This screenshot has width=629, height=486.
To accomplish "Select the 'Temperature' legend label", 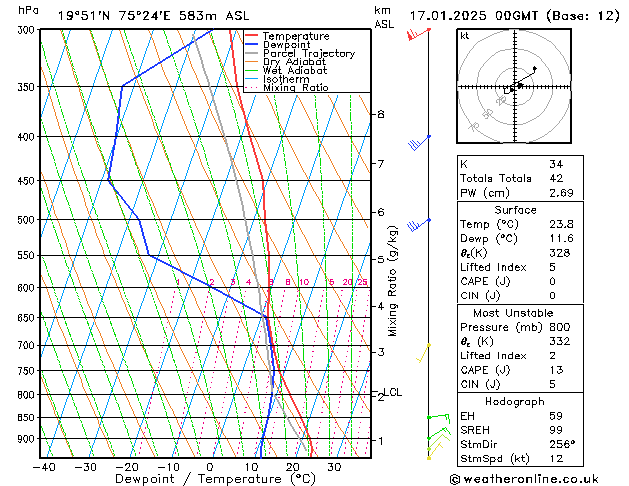I will 296,36.
